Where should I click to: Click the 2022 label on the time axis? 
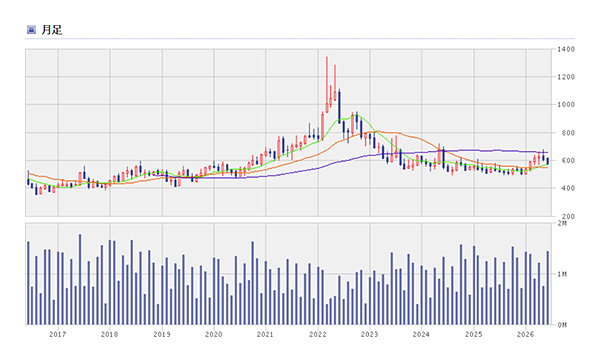pyautogui.click(x=318, y=334)
